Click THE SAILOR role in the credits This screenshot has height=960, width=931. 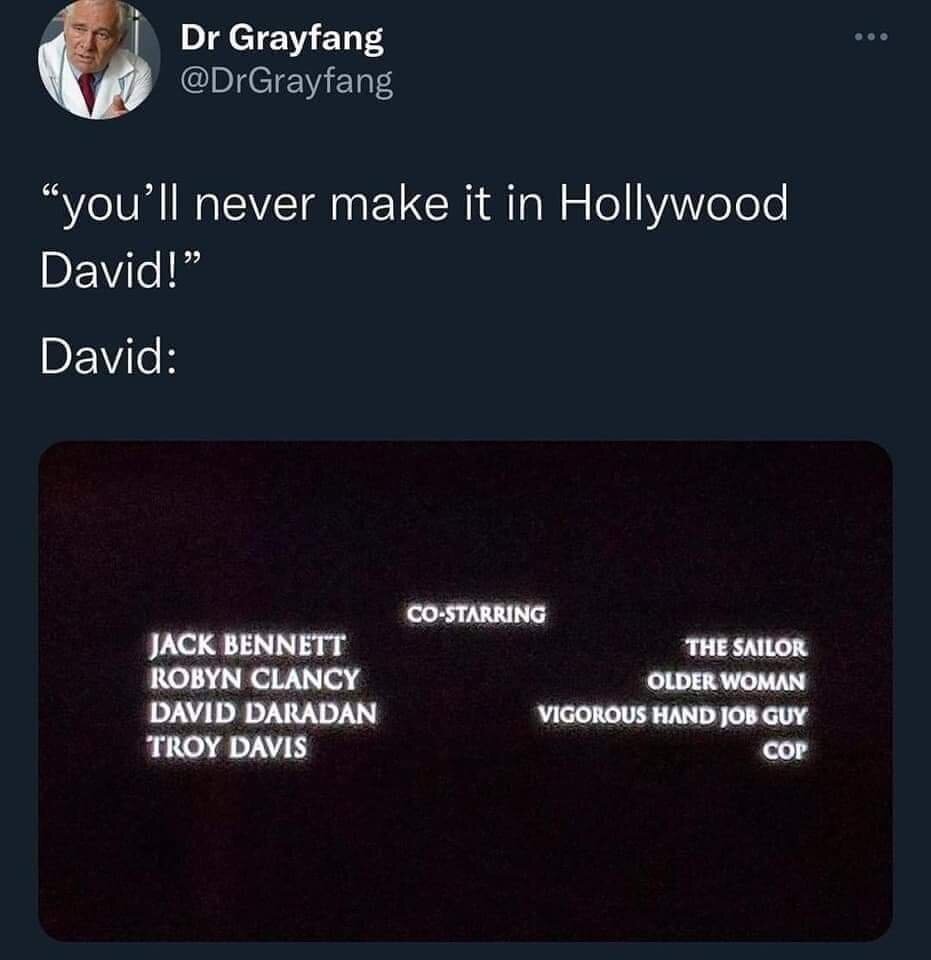tap(746, 648)
